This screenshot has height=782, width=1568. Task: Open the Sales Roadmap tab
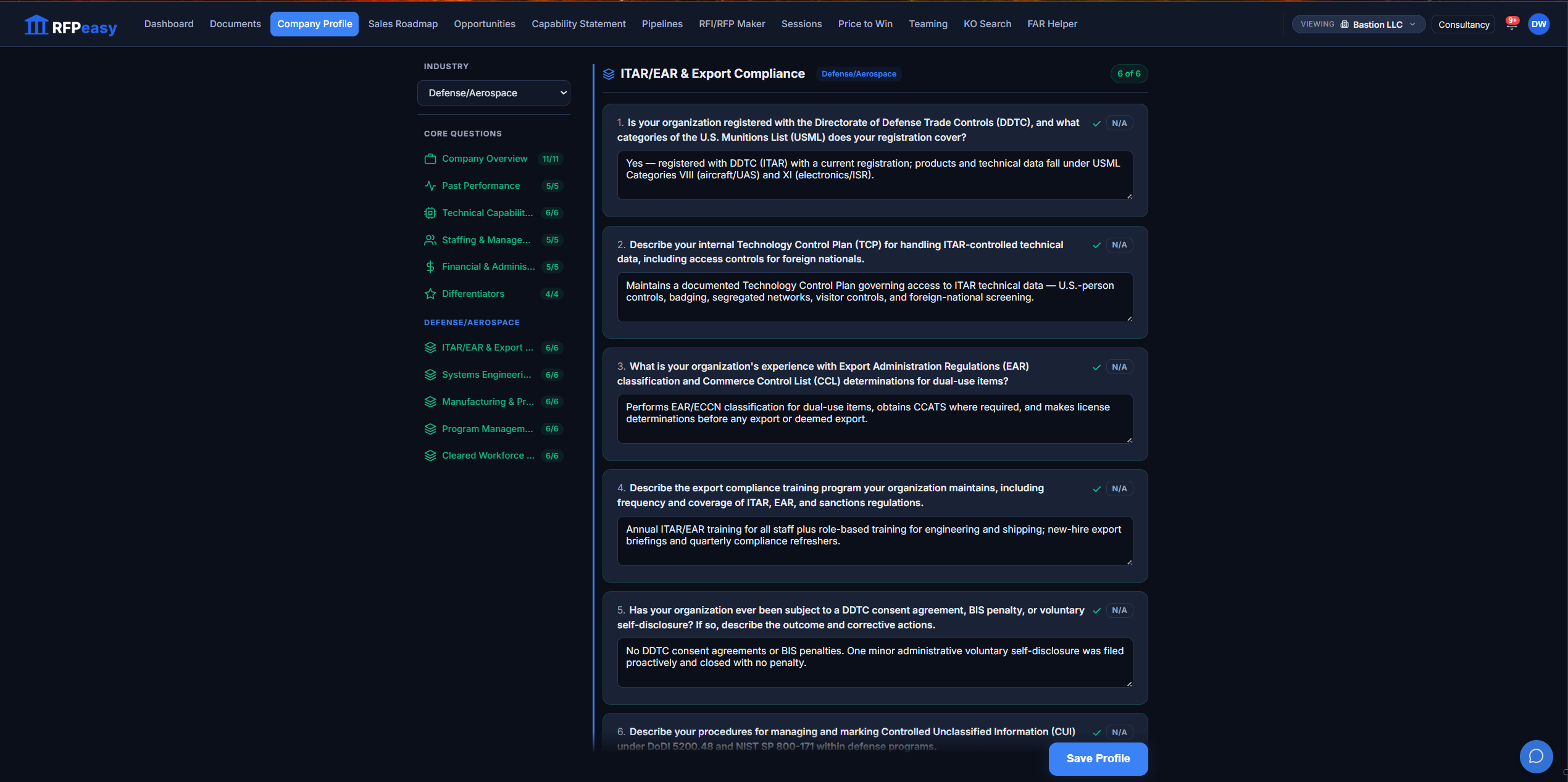coord(403,24)
